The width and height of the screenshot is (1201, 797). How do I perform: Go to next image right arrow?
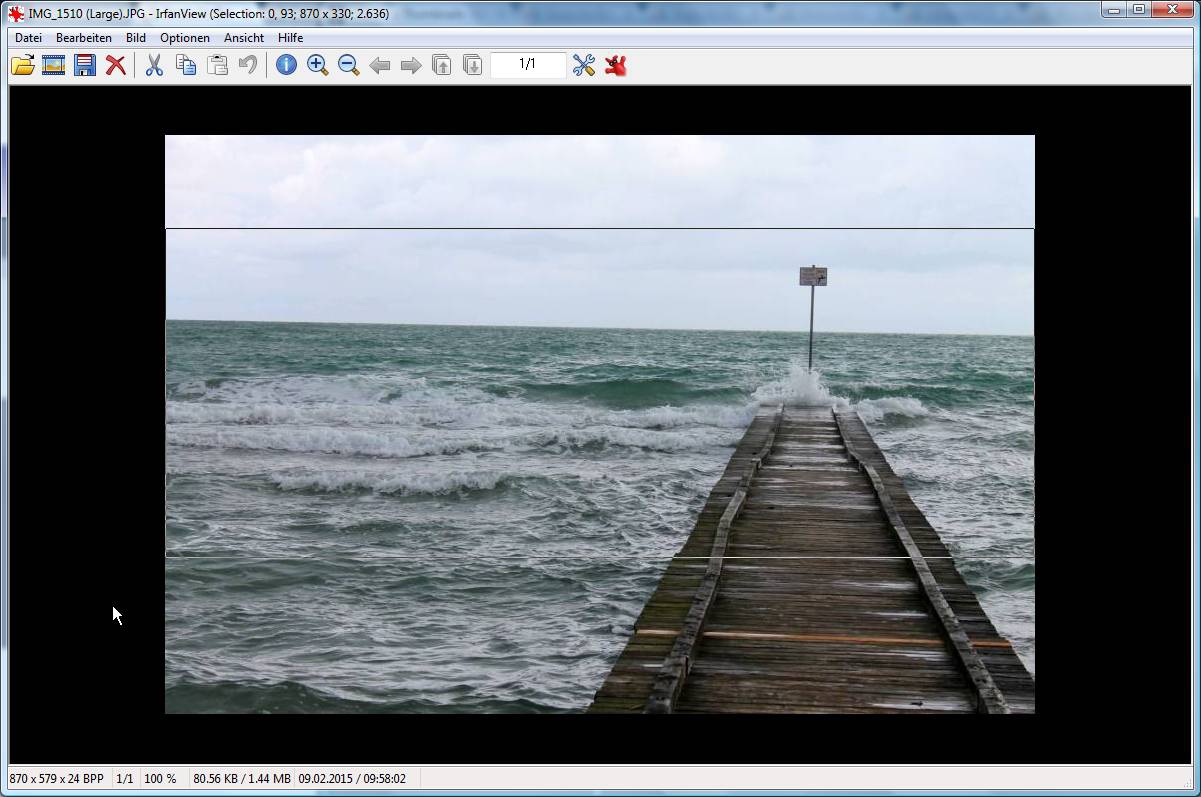411,65
